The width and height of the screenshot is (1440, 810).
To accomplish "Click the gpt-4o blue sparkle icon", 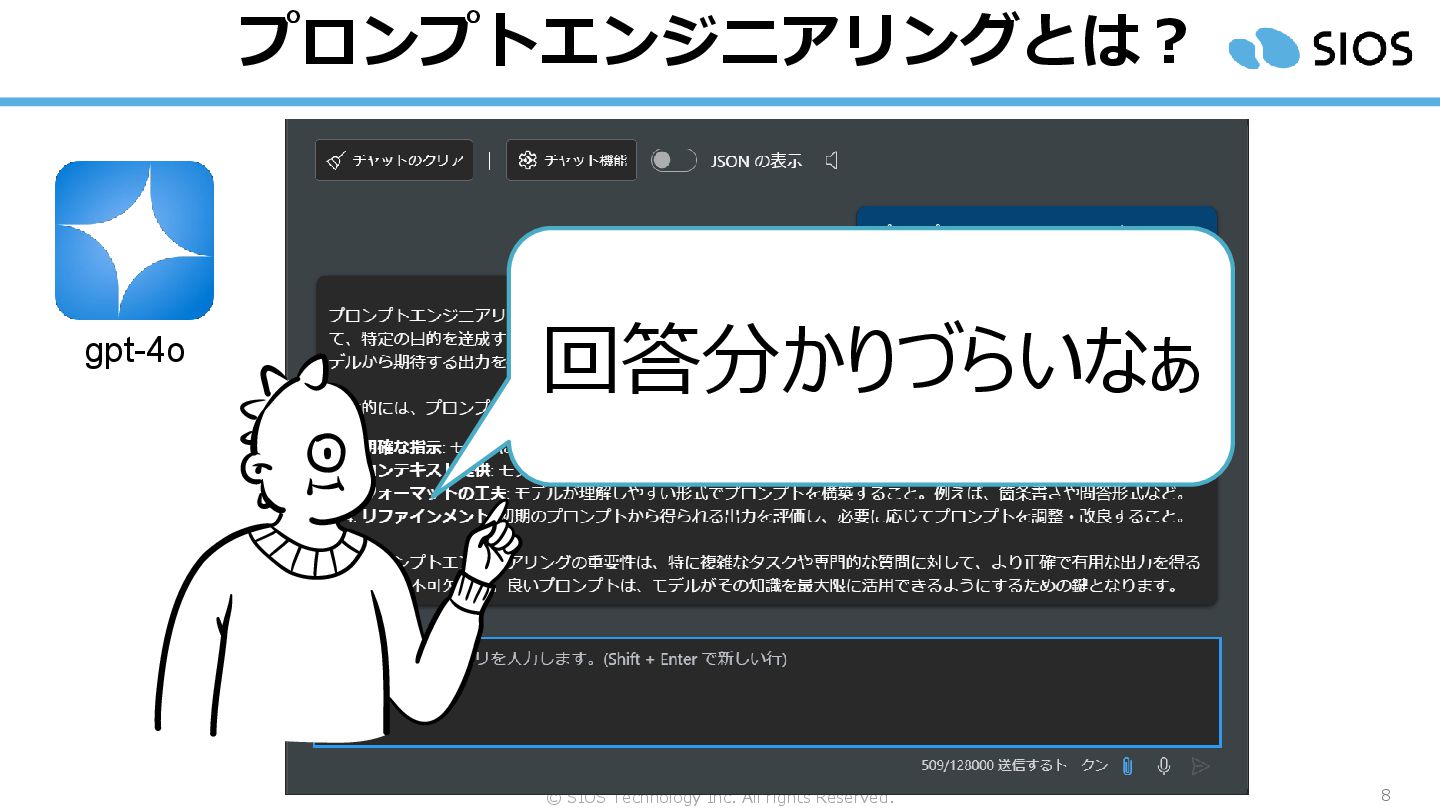I will click(x=134, y=240).
